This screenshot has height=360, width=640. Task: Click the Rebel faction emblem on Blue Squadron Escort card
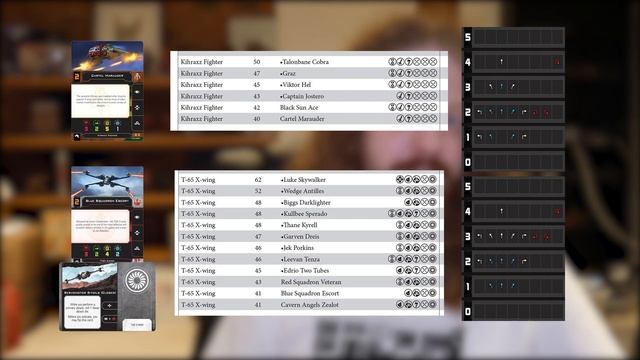(x=138, y=201)
